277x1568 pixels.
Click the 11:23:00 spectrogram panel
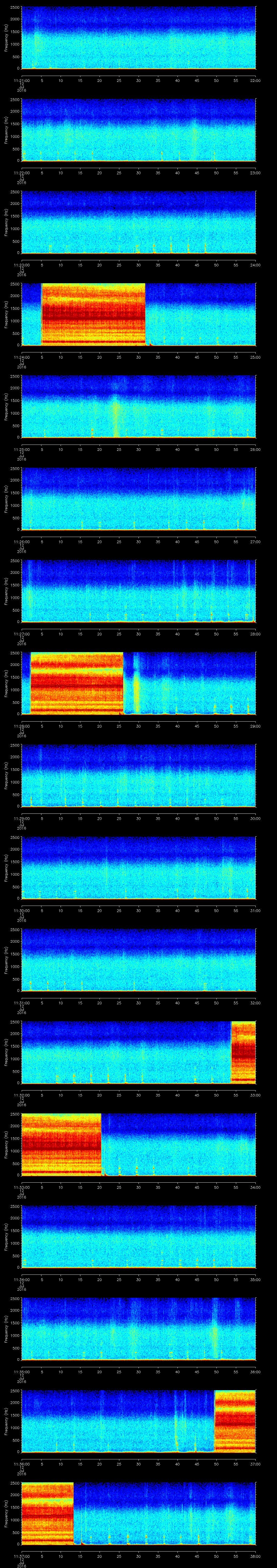coord(138,222)
